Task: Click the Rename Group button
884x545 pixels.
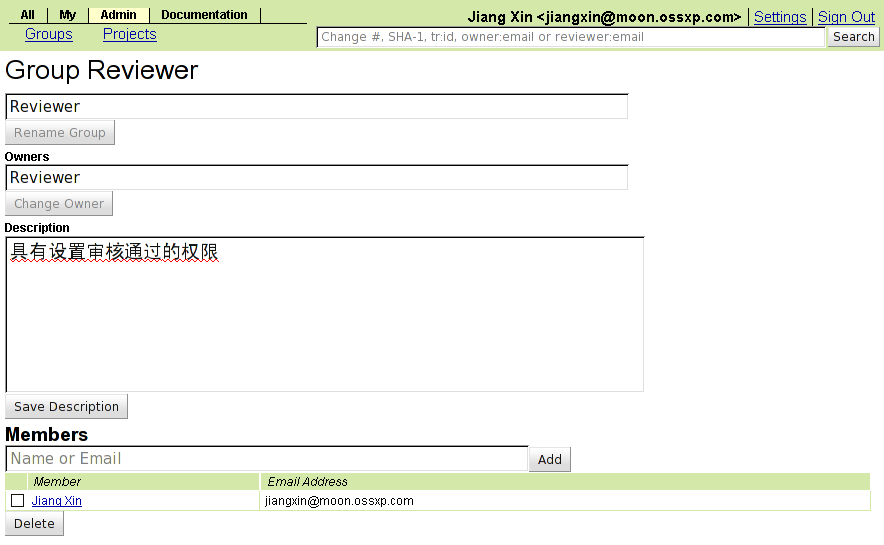Action: (60, 132)
